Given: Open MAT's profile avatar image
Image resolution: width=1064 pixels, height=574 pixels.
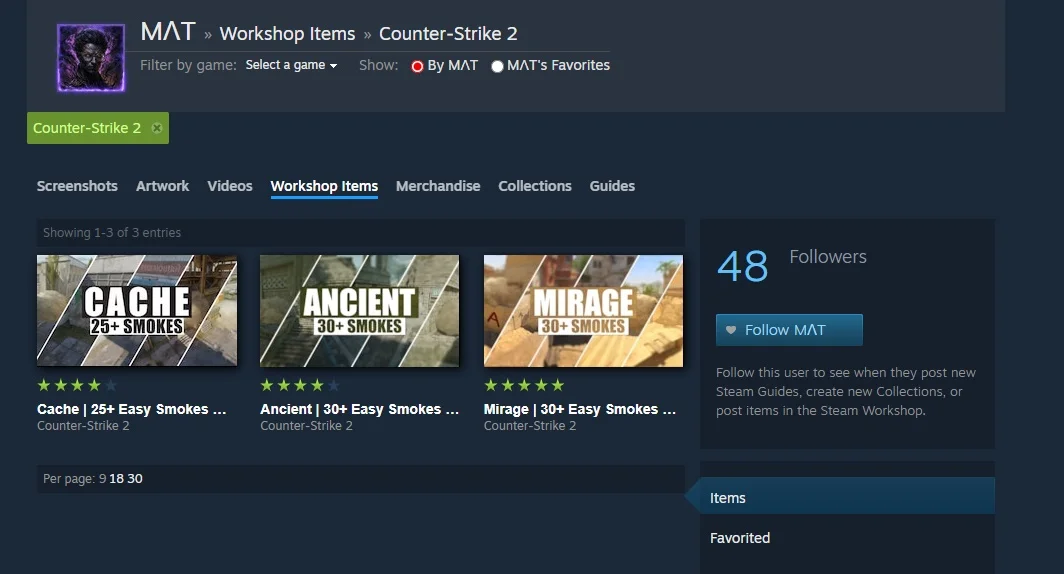Looking at the screenshot, I should tap(91, 58).
